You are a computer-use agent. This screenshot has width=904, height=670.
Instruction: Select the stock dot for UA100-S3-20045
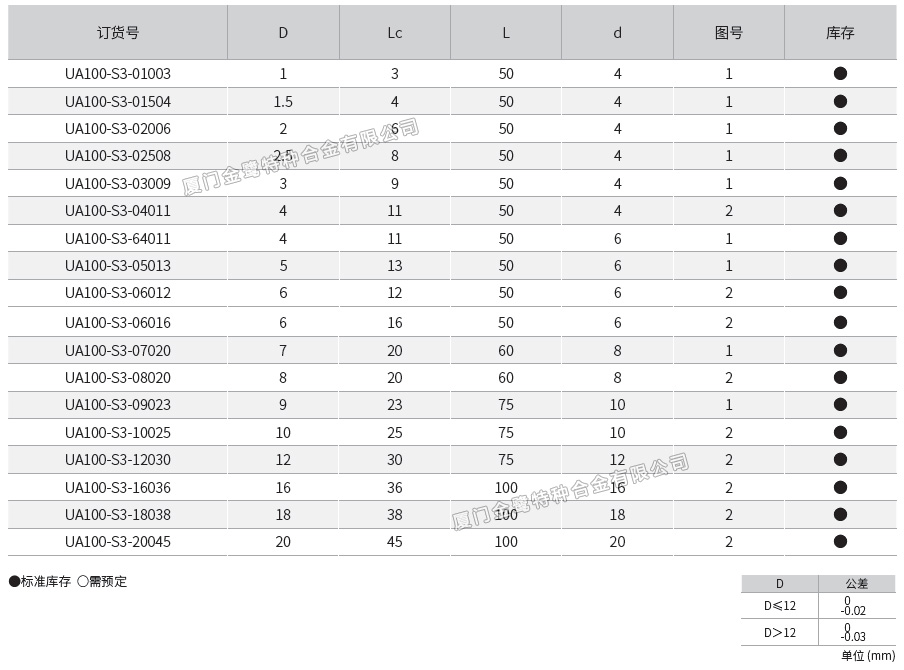840,542
